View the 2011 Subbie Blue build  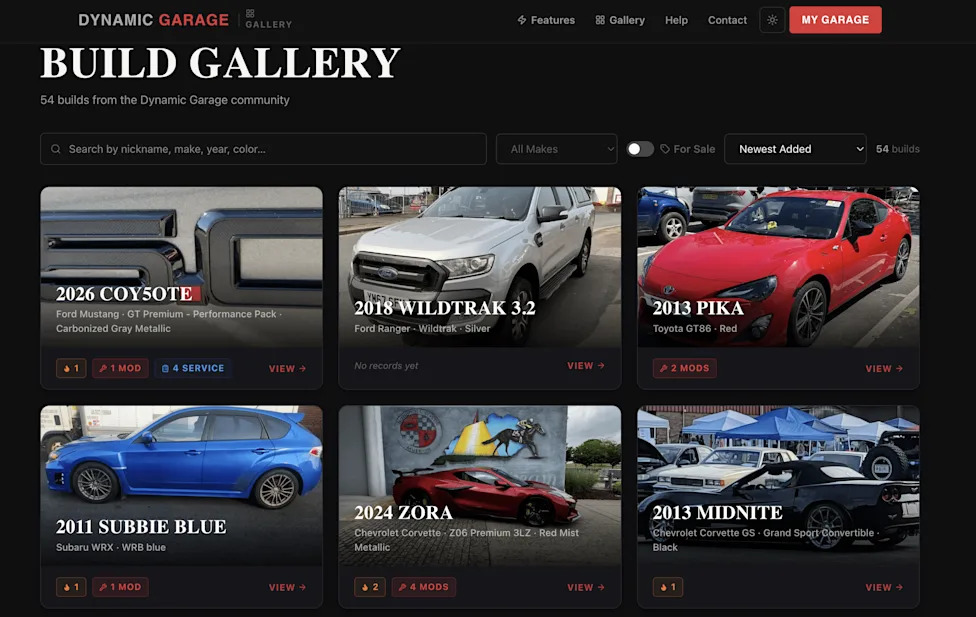(288, 587)
